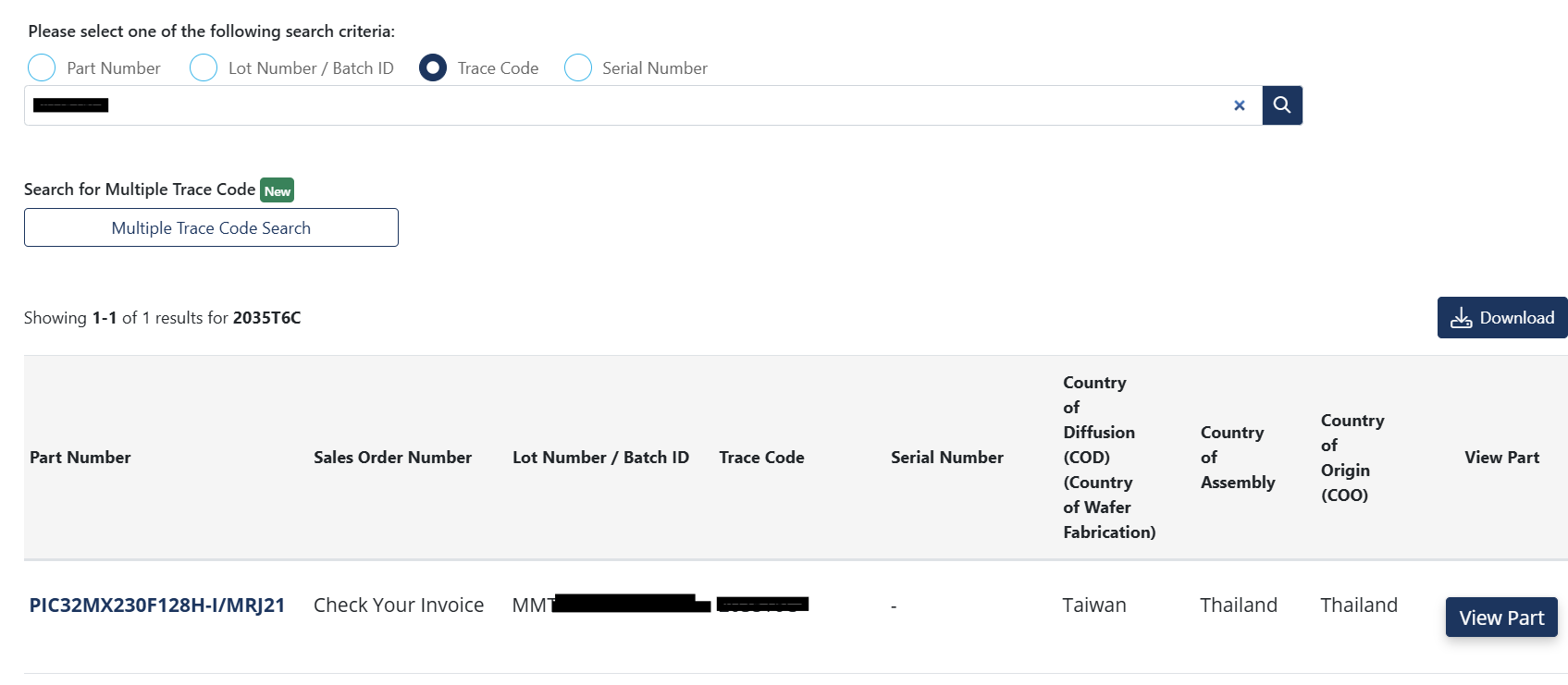
Task: Click the Serial Number column header
Action: [946, 458]
